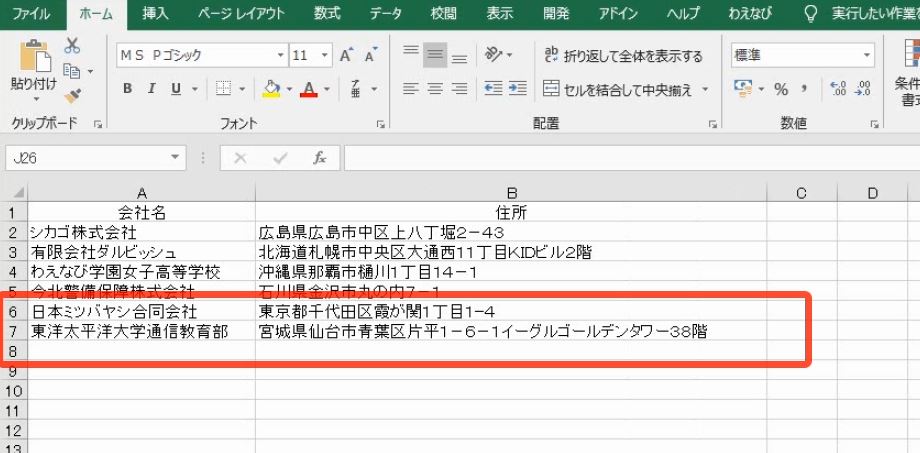Click in the formula bar
The image size is (920, 453).
click(631, 158)
